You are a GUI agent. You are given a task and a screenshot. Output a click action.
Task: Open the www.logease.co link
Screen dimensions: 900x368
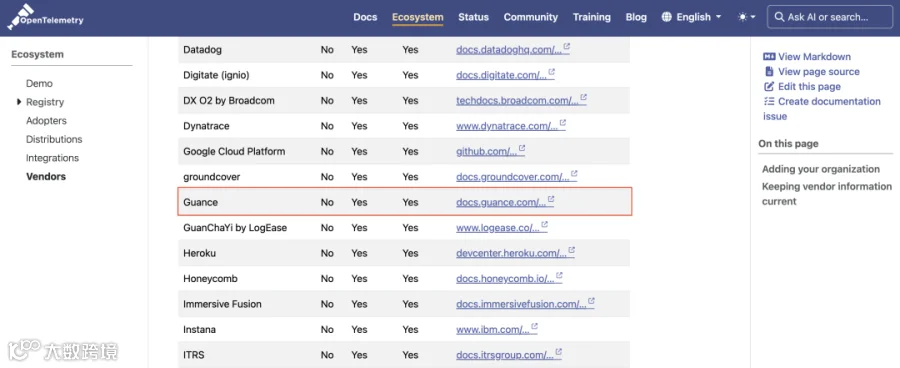[x=498, y=228]
